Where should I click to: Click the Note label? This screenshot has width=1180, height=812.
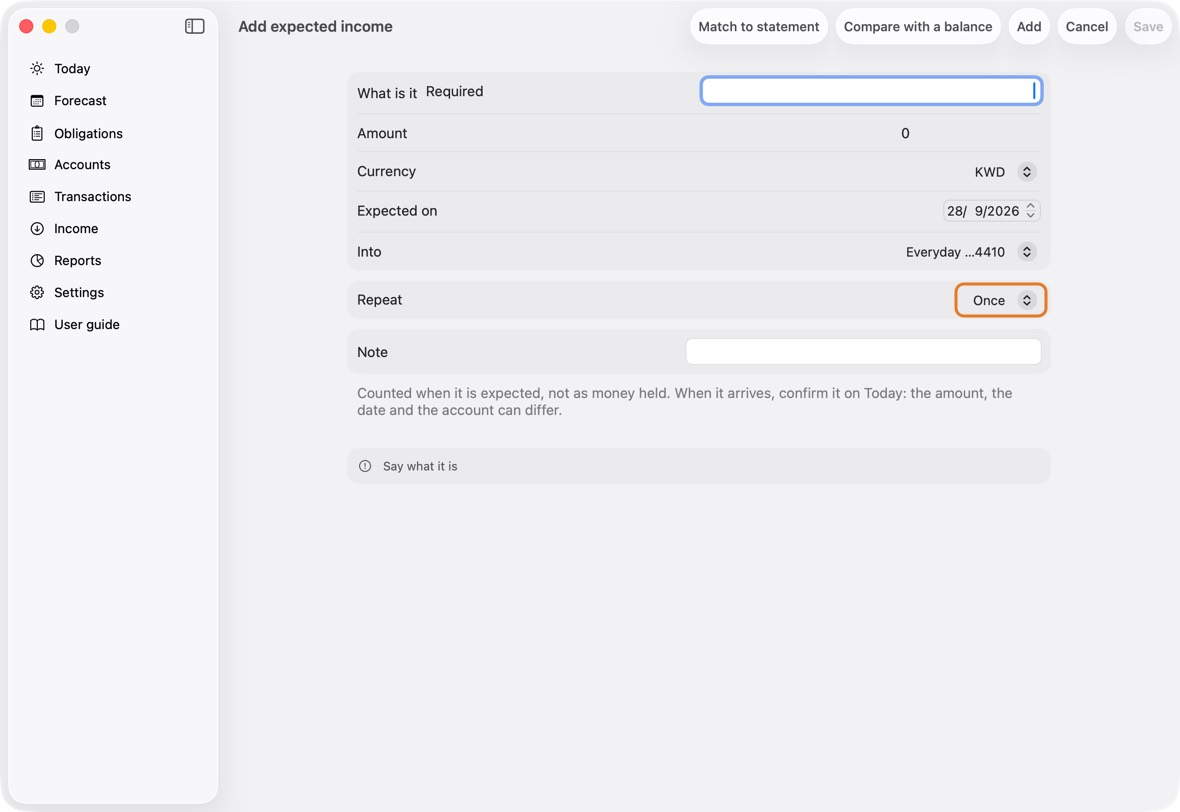click(x=372, y=352)
